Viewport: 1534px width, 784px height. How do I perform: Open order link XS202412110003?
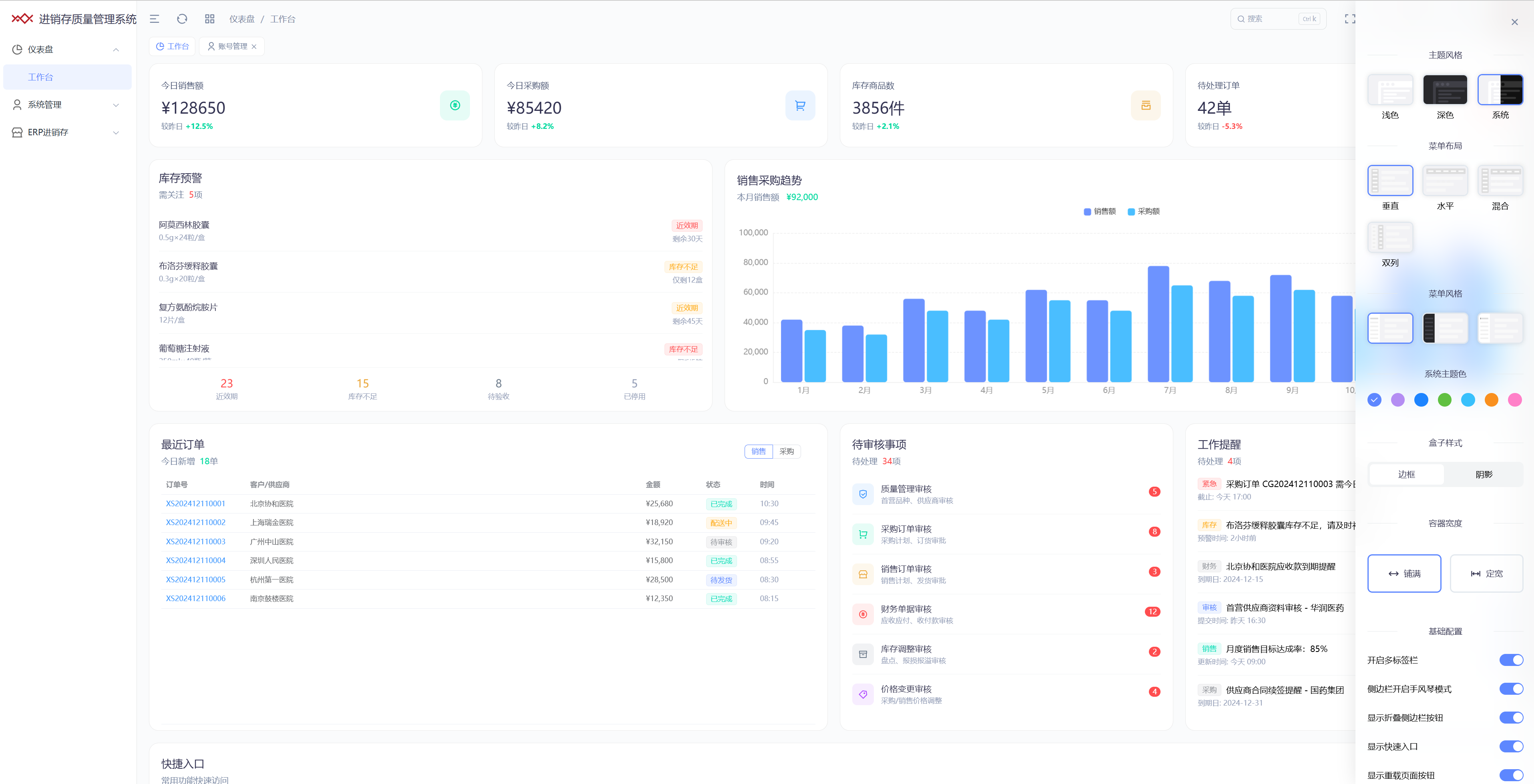195,542
